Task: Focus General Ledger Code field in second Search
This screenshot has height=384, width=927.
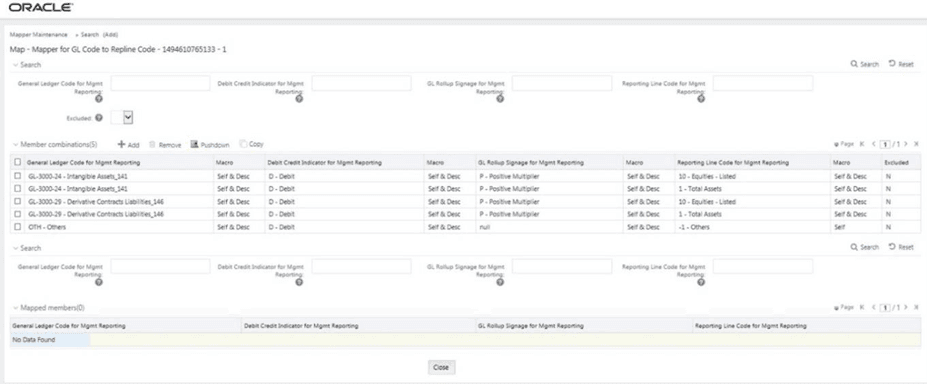Action: [160, 266]
